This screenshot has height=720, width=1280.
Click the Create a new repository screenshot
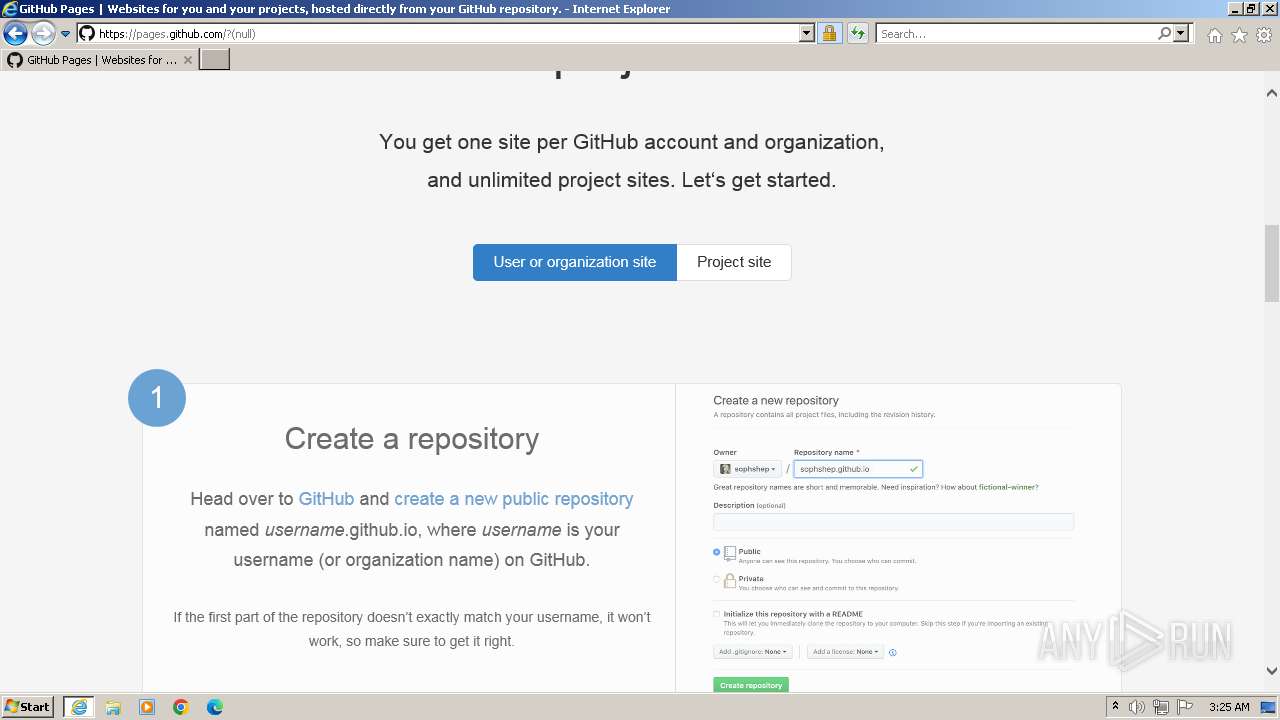898,540
